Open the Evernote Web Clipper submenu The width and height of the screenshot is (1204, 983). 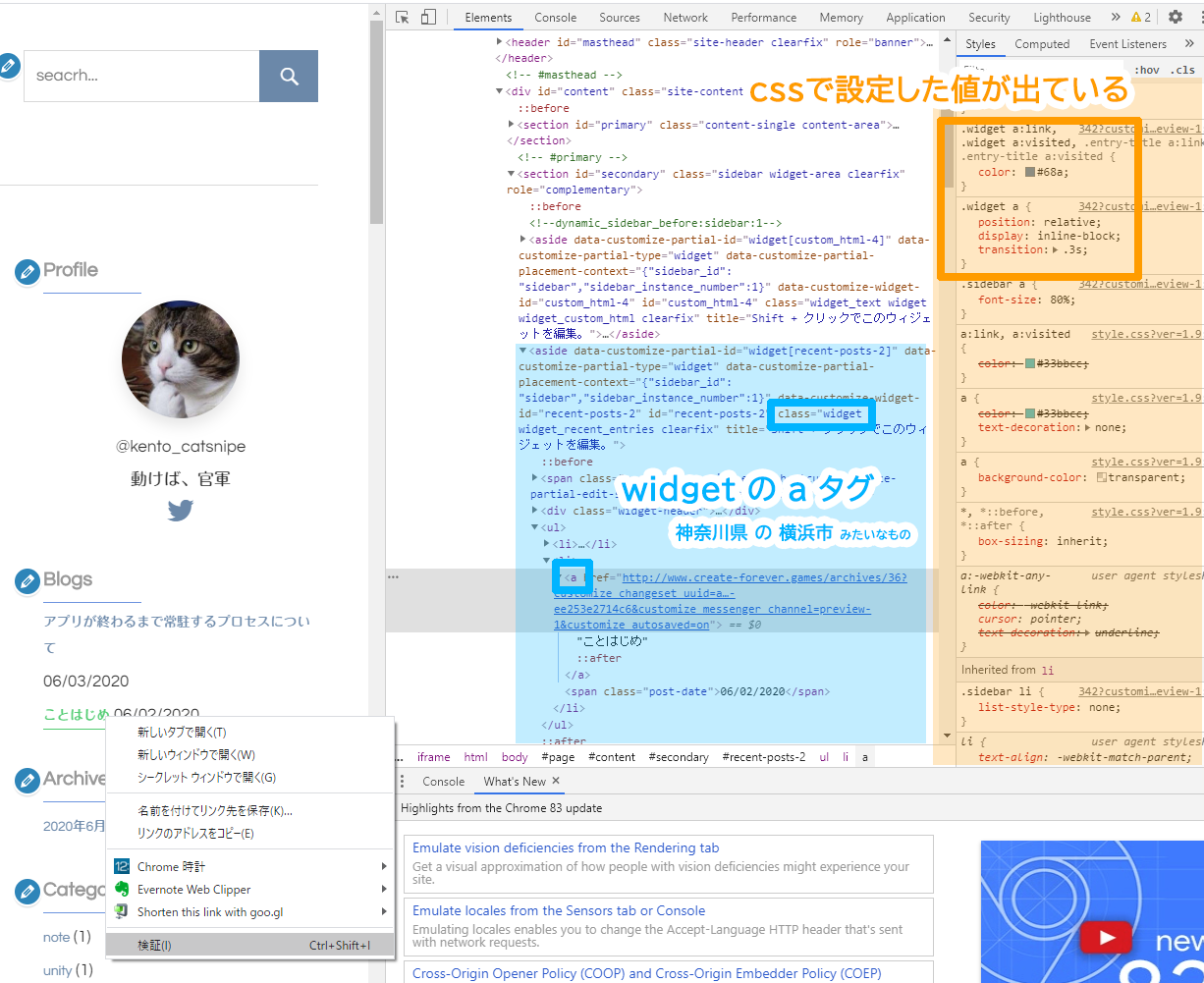click(x=249, y=890)
